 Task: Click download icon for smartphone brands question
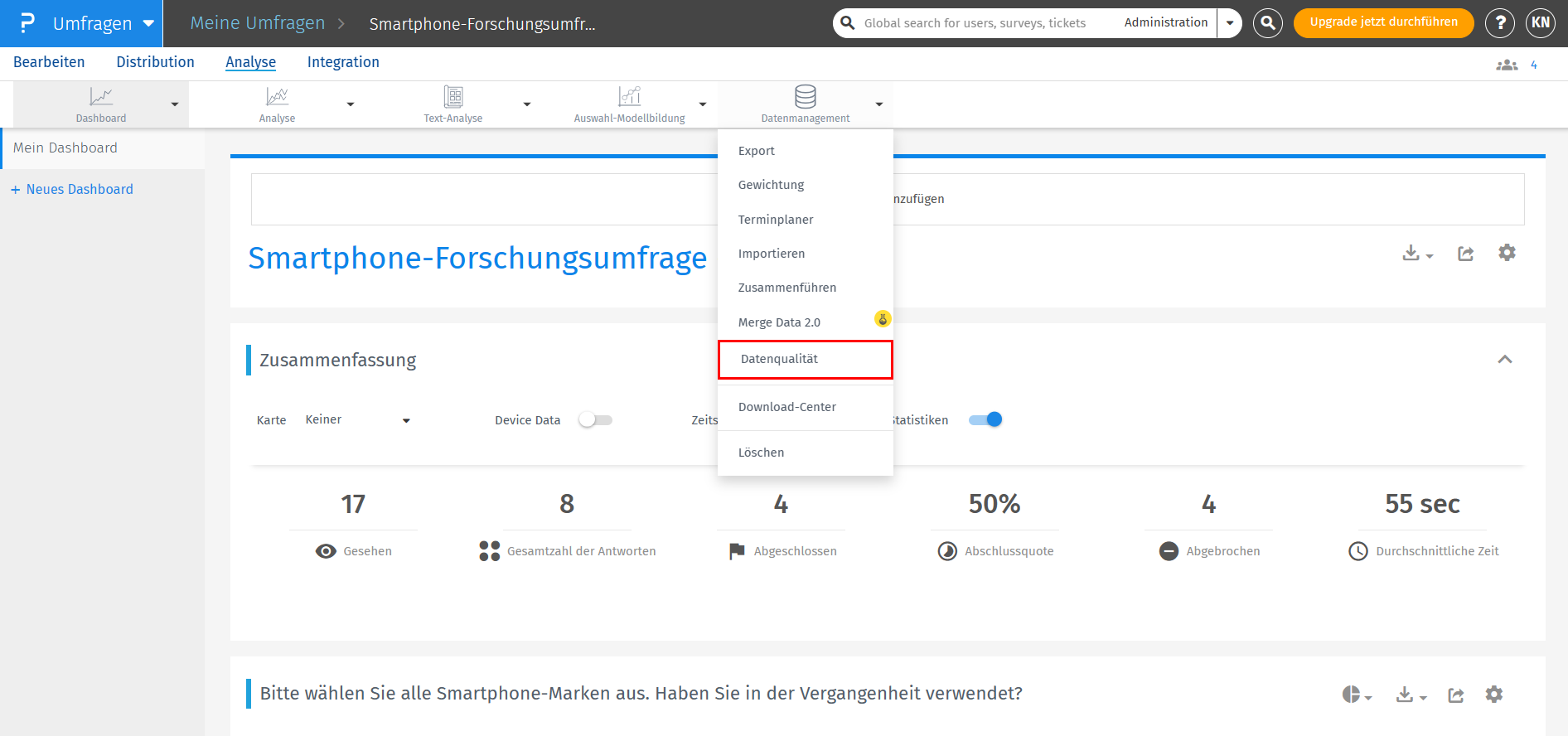1411,695
